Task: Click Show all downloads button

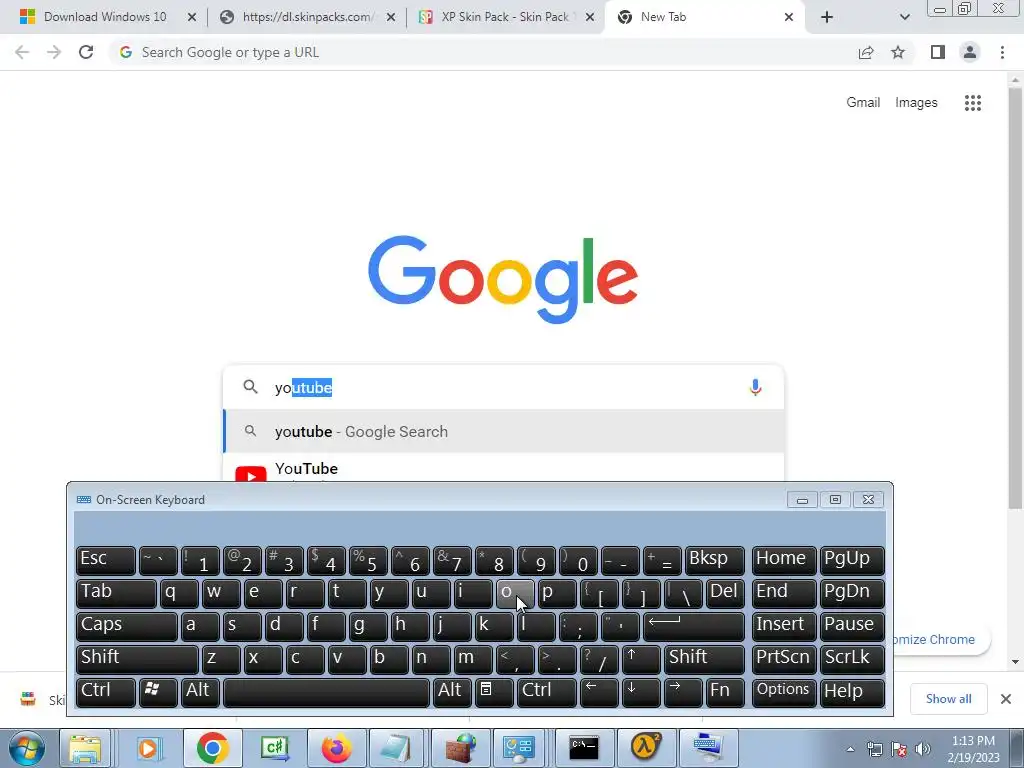Action: coord(948,699)
